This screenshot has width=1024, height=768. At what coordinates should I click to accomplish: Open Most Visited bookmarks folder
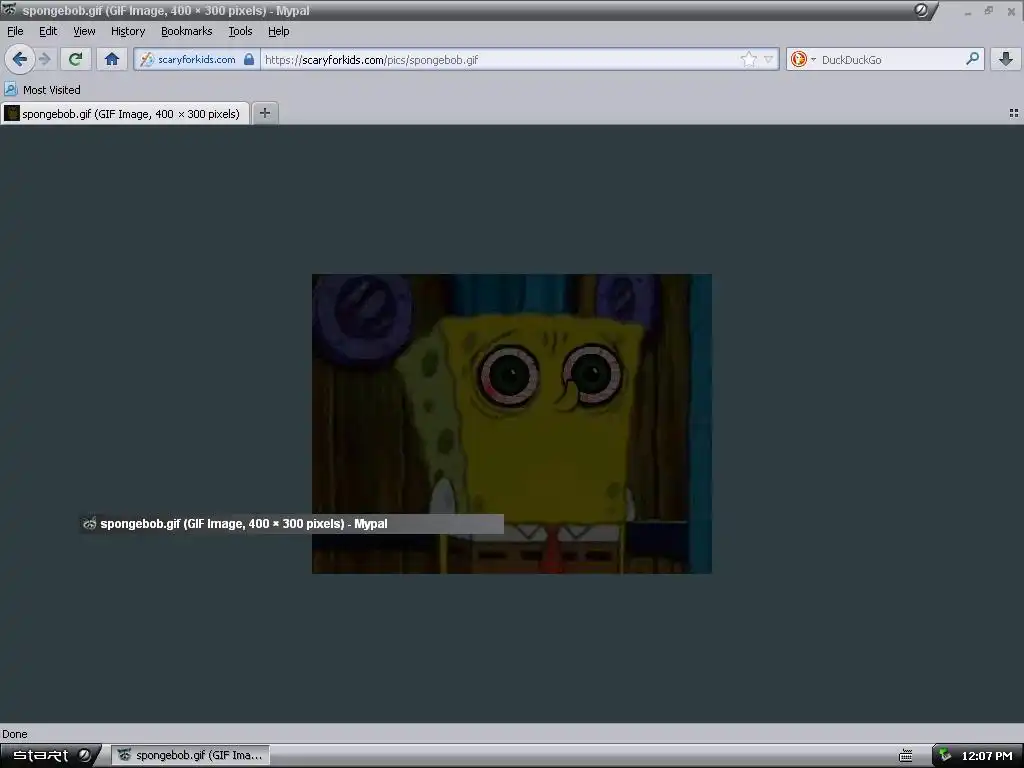pyautogui.click(x=42, y=89)
